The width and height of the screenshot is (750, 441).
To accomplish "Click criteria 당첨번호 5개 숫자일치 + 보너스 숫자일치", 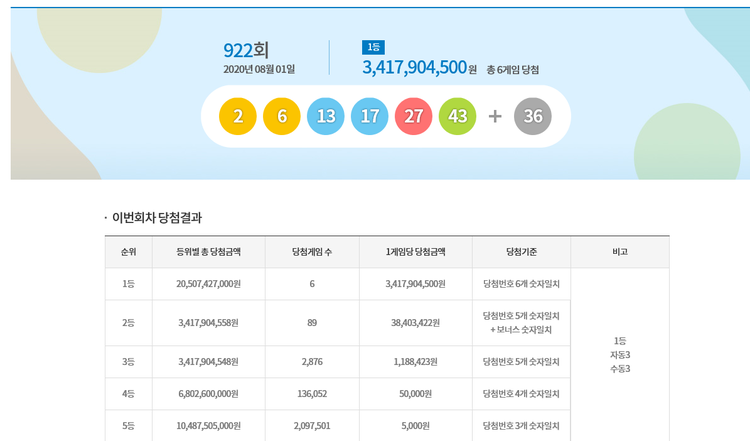I will (521, 323).
